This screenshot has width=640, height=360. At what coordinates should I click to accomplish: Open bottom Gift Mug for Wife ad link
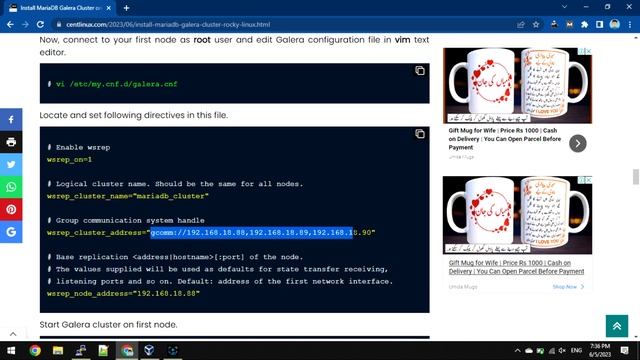point(516,267)
